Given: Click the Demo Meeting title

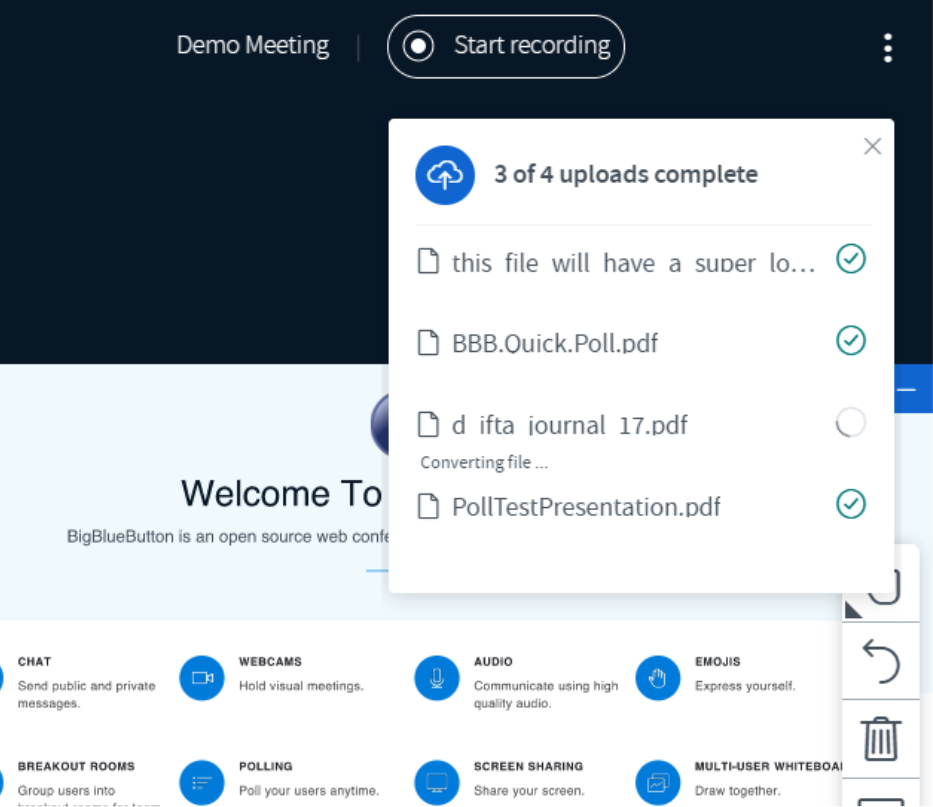Looking at the screenshot, I should point(252,45).
